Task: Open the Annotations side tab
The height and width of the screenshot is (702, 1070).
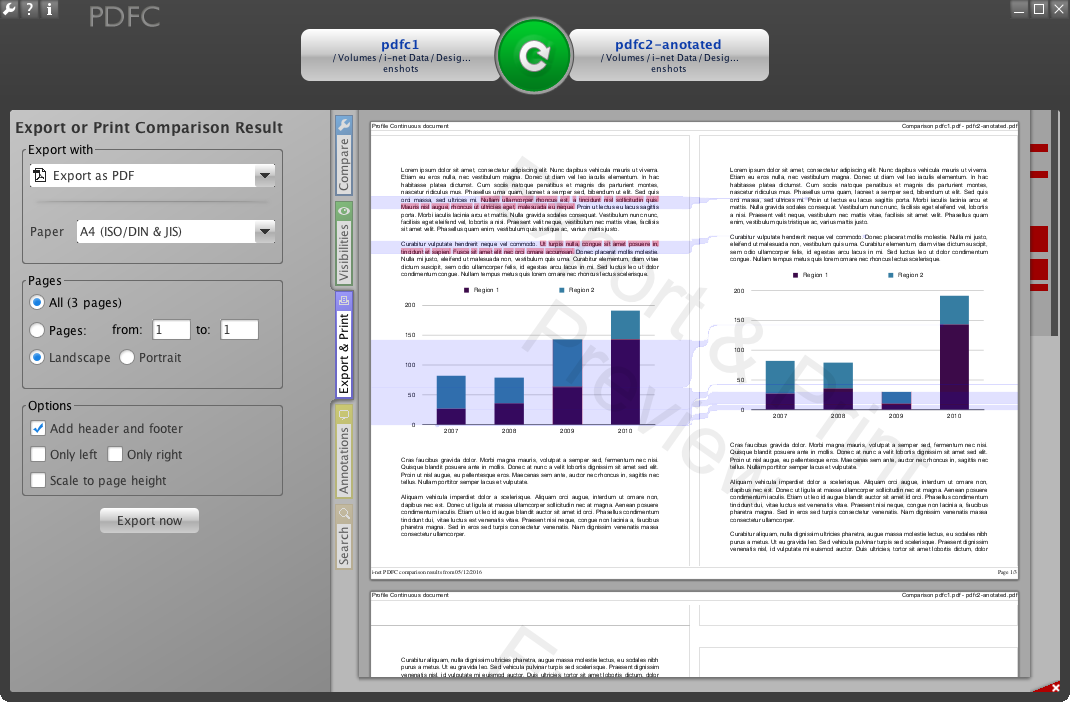Action: point(344,452)
